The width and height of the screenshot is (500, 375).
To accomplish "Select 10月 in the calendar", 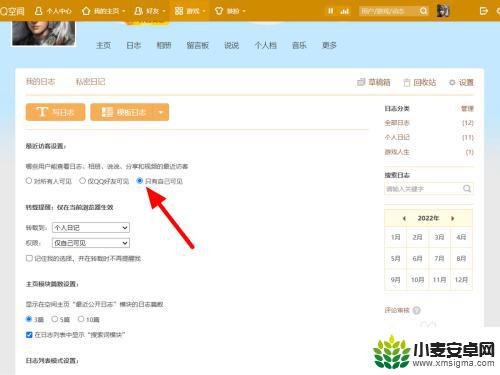I will click(417, 280).
